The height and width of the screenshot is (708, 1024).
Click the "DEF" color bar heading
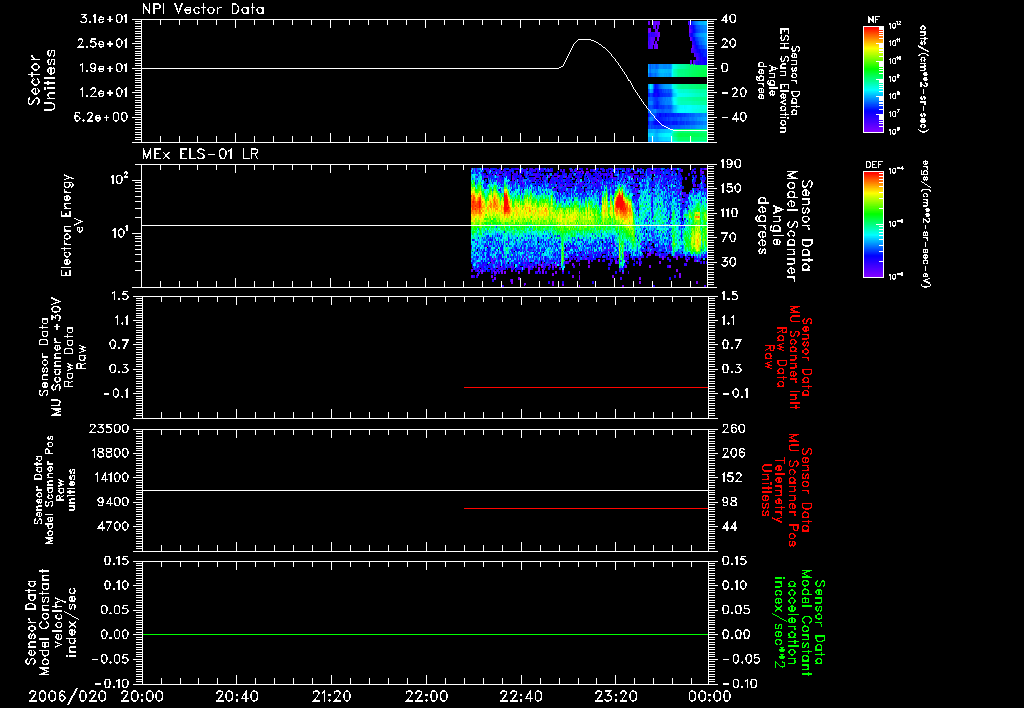[873, 165]
